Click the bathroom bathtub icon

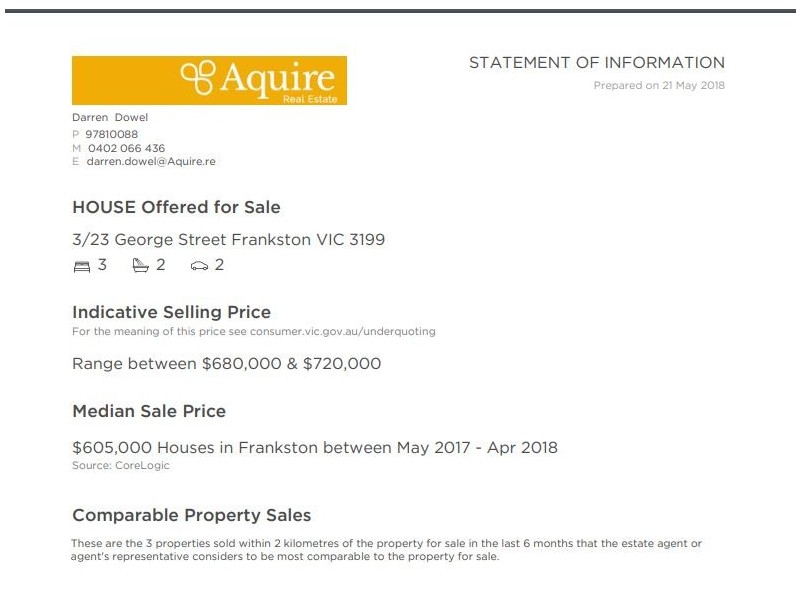pos(141,266)
